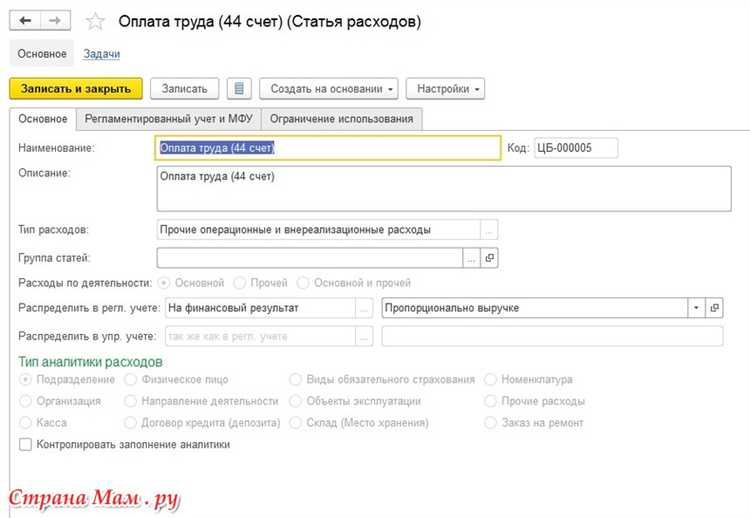Add to favorites with the star icon
This screenshot has width=750, height=518.
tap(95, 22)
